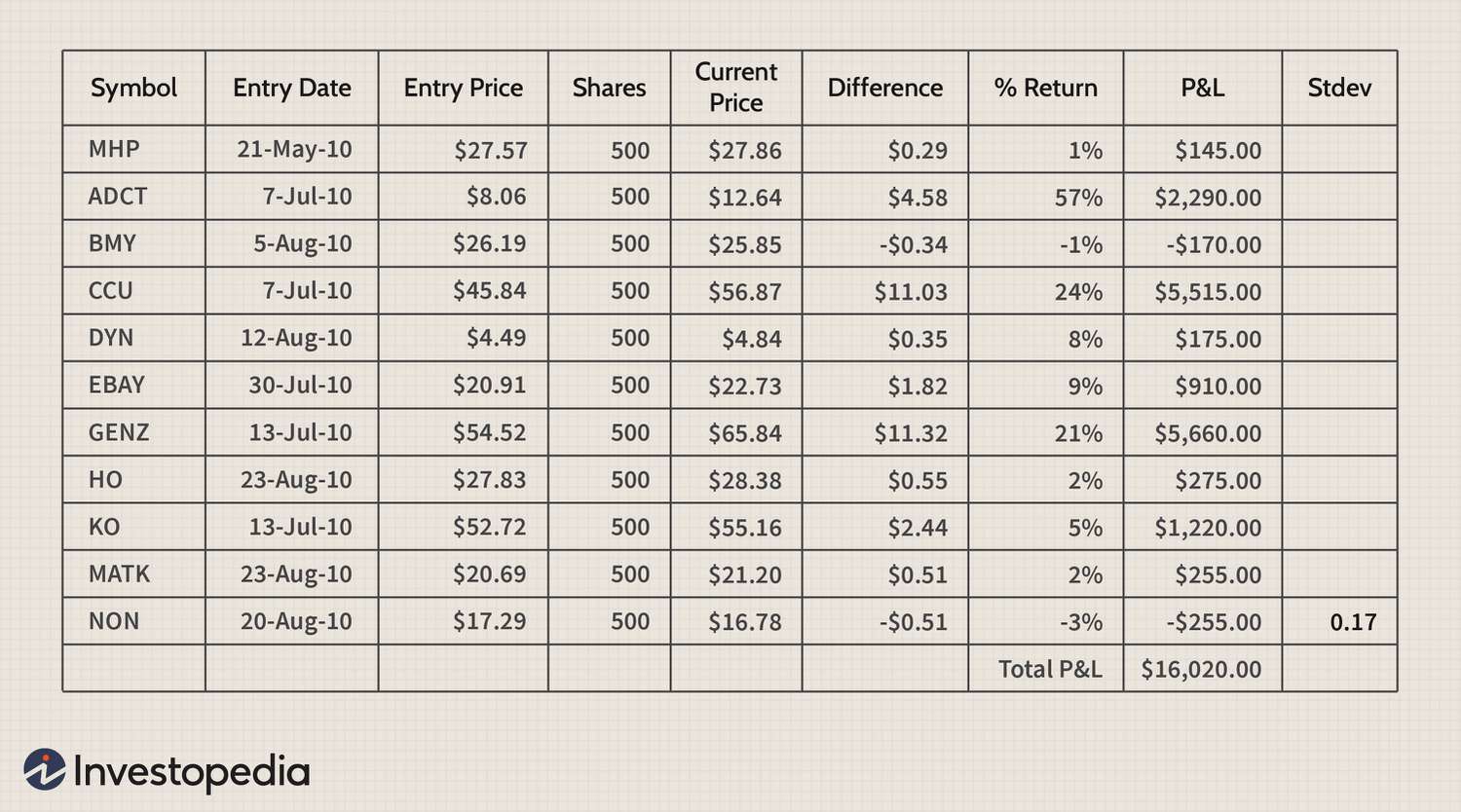Click the Investopedia wordmark text

191,771
